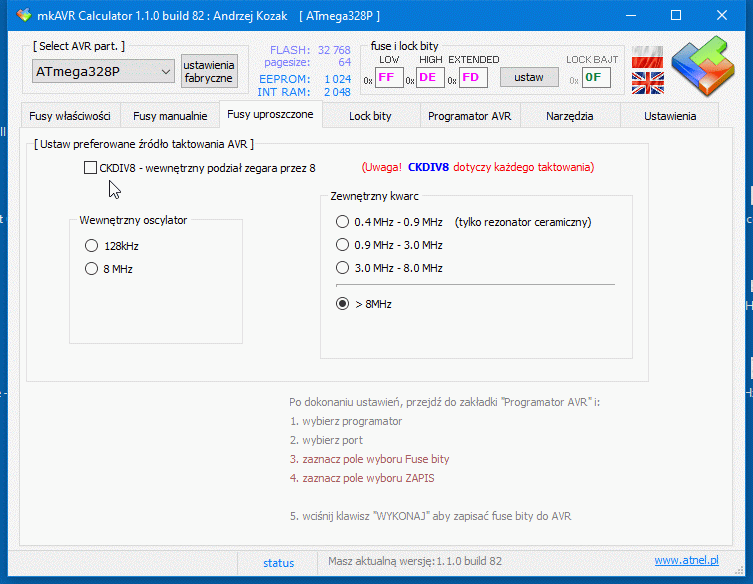Viewport: 753px width, 584px height.
Task: Click the LOCK BAJT value field
Action: [594, 77]
